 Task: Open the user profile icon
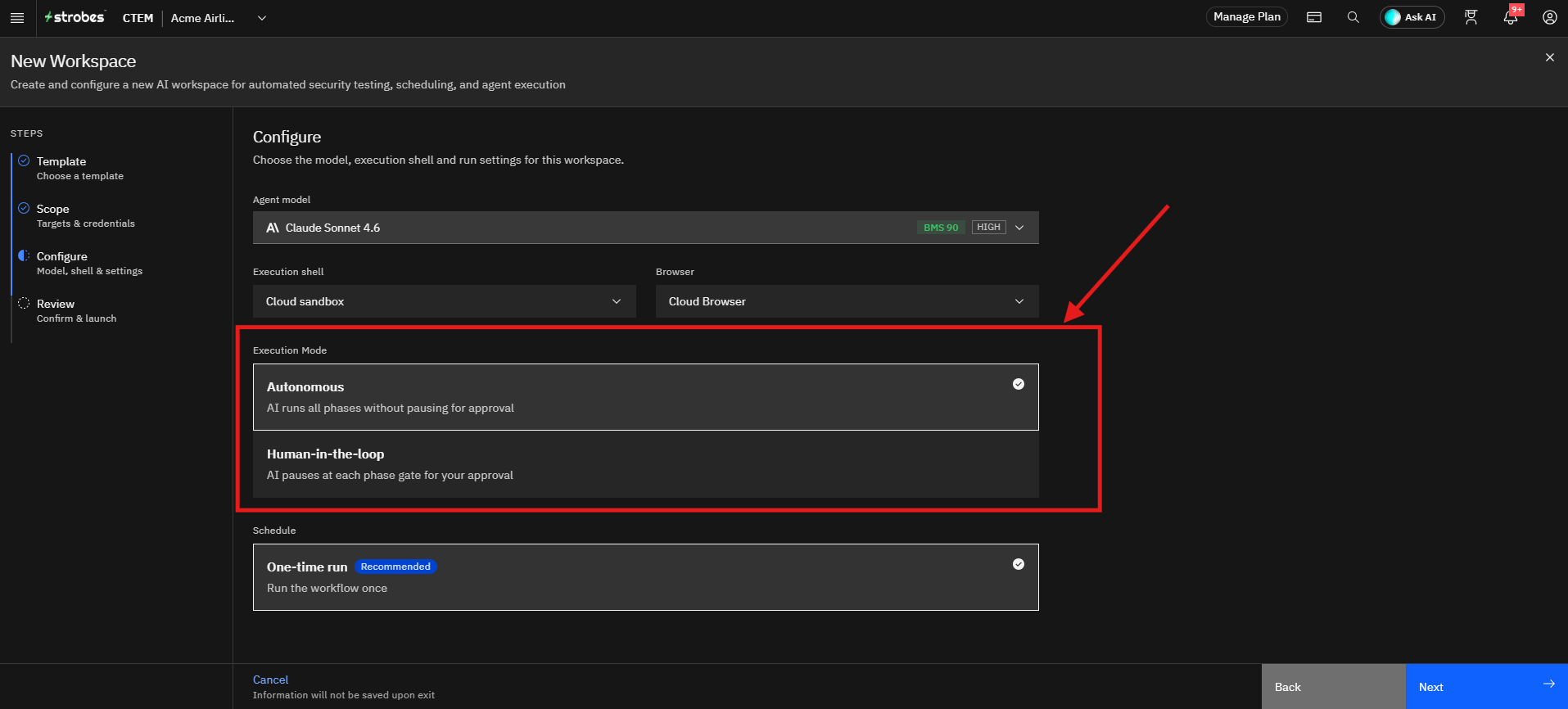coord(1550,17)
